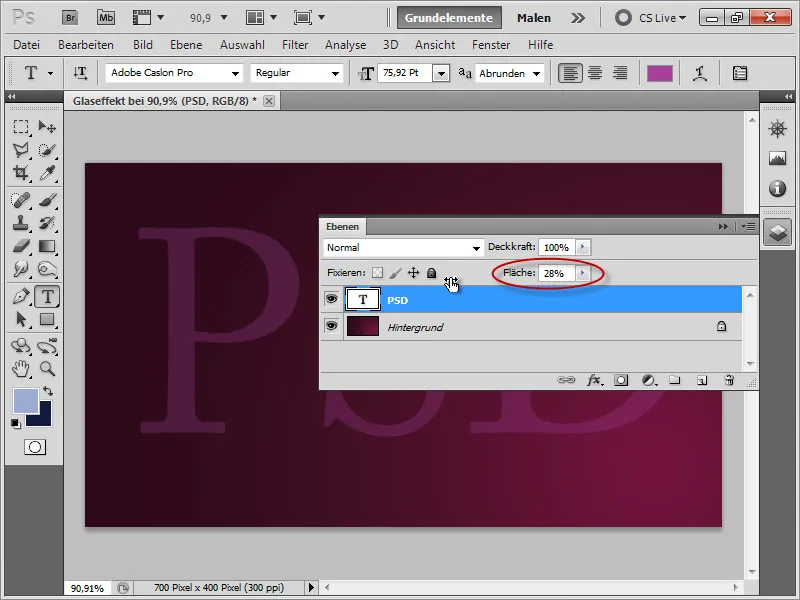The height and width of the screenshot is (600, 800).
Task: Delete layer with trash icon
Action: click(x=729, y=380)
